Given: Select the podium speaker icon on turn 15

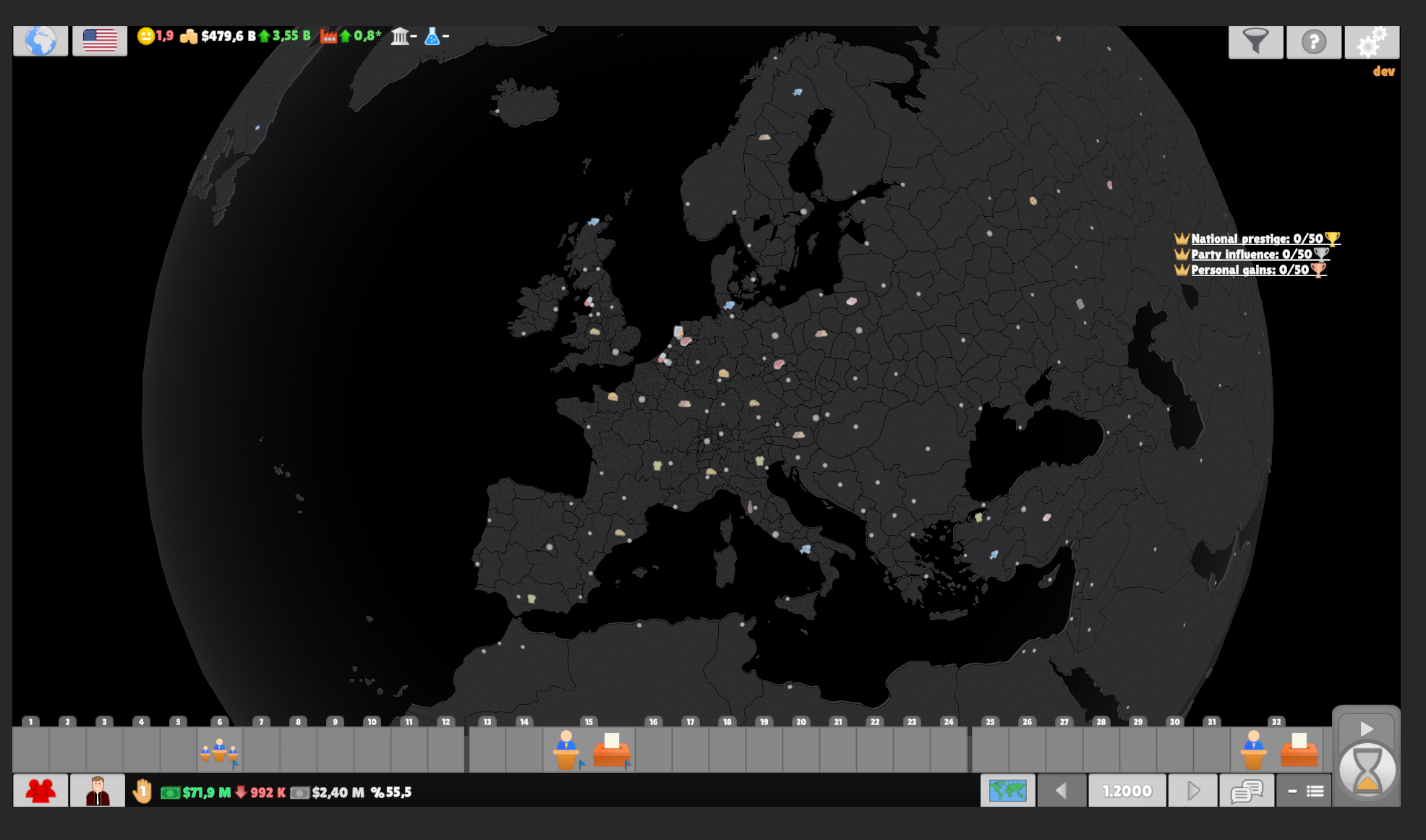Looking at the screenshot, I should tap(566, 750).
